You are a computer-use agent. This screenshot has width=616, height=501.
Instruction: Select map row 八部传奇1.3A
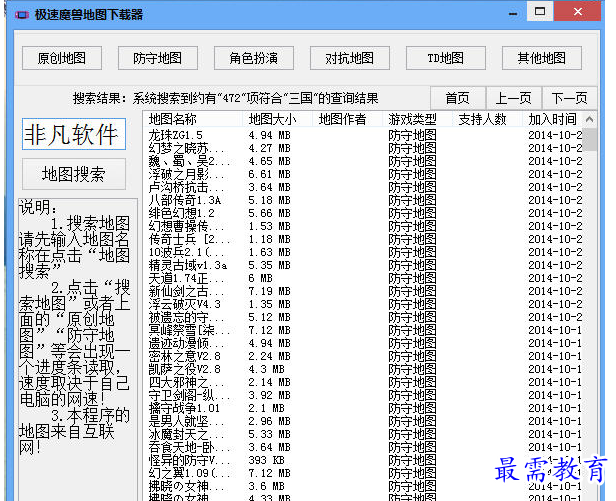(365, 200)
